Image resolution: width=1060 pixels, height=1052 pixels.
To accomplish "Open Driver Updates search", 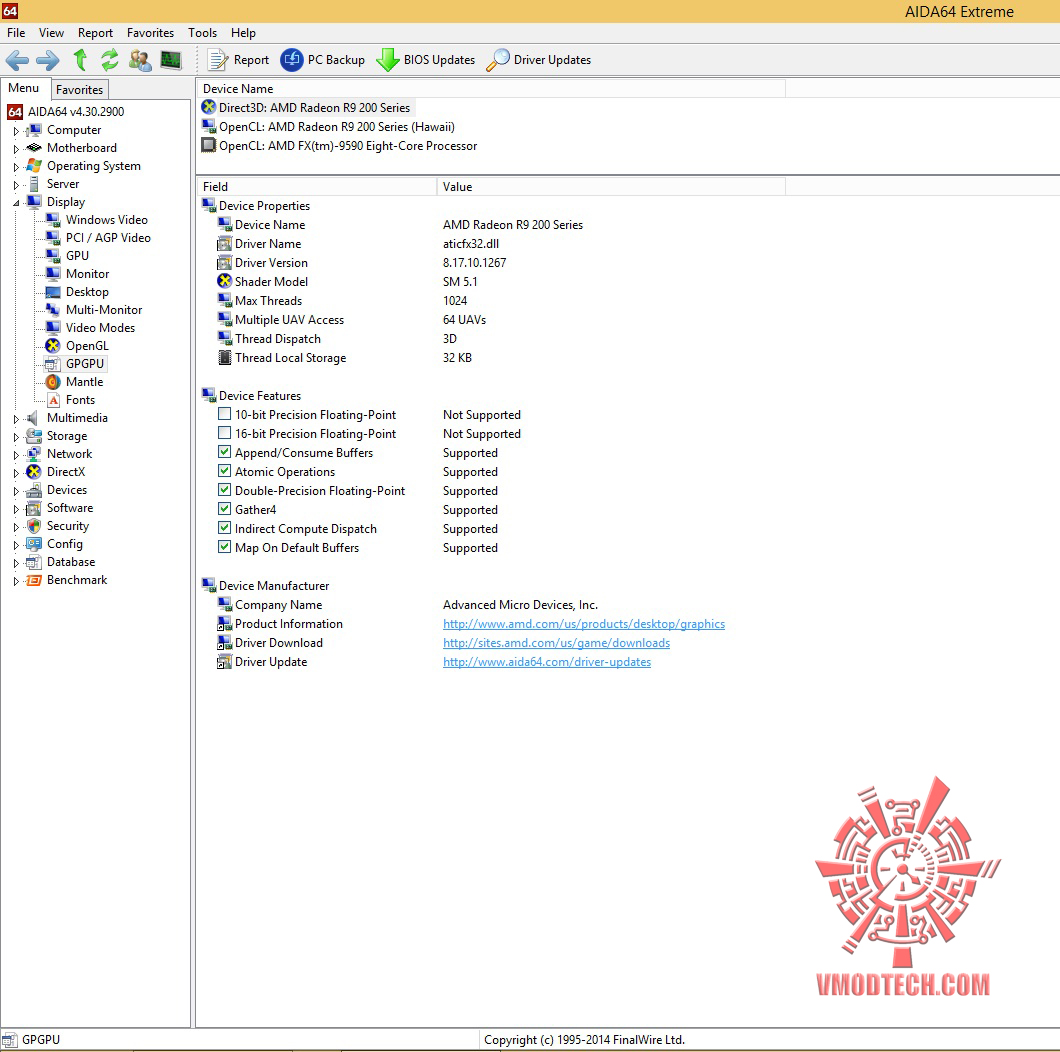I will tap(539, 60).
